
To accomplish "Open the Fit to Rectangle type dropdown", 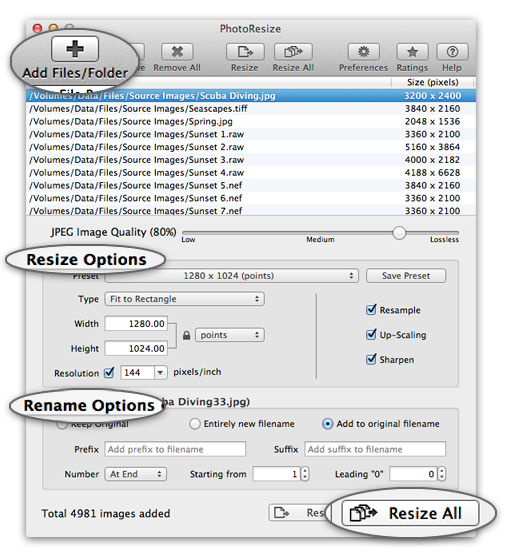I will [185, 299].
